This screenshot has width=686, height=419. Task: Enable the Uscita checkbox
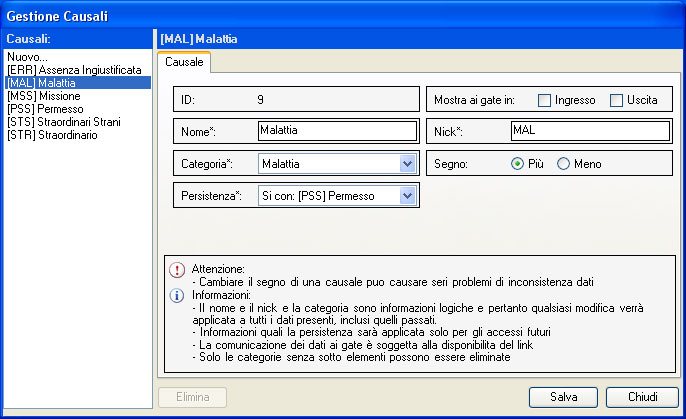pyautogui.click(x=616, y=100)
